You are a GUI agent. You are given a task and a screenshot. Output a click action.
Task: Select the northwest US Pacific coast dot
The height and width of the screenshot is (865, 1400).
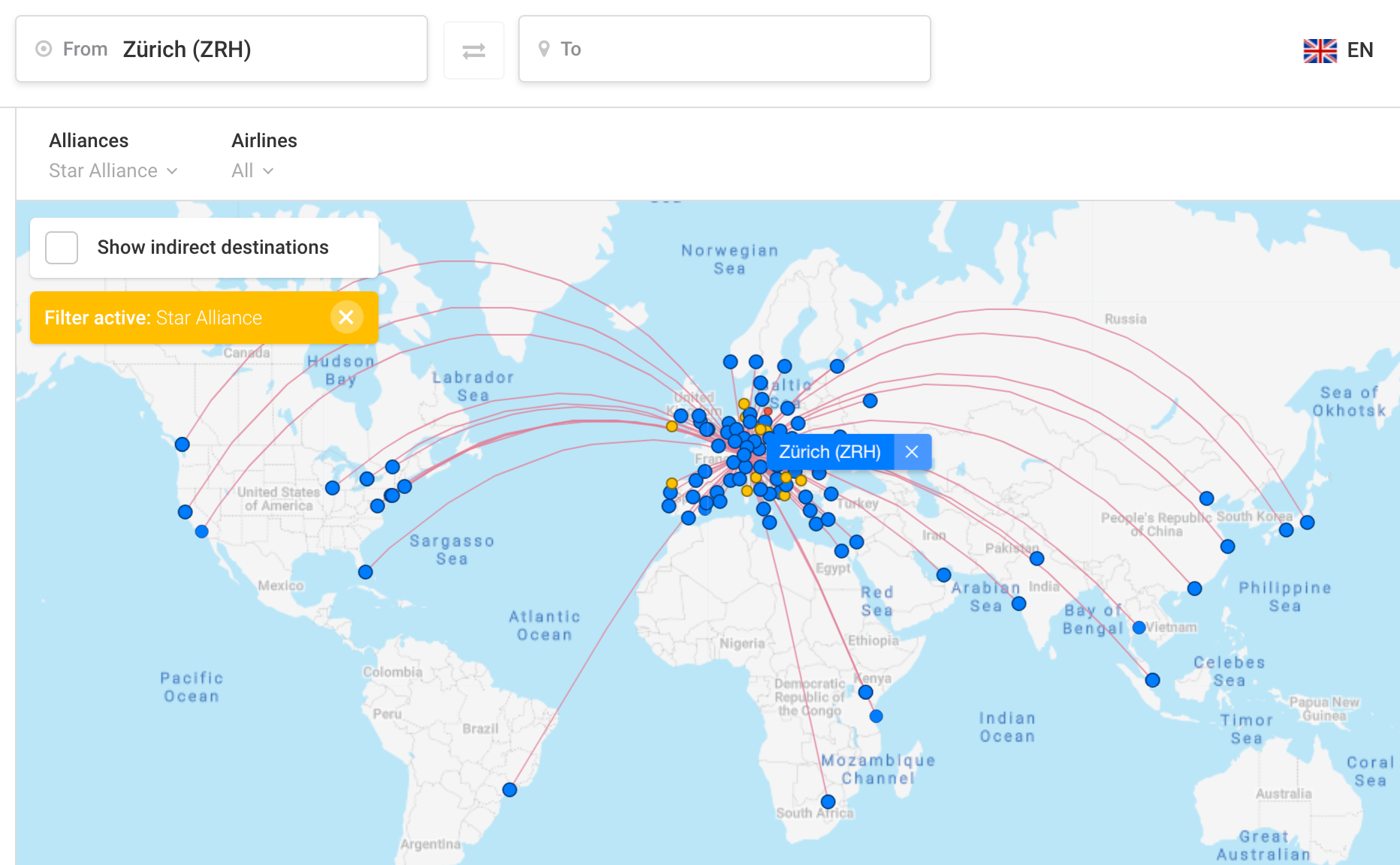(182, 445)
